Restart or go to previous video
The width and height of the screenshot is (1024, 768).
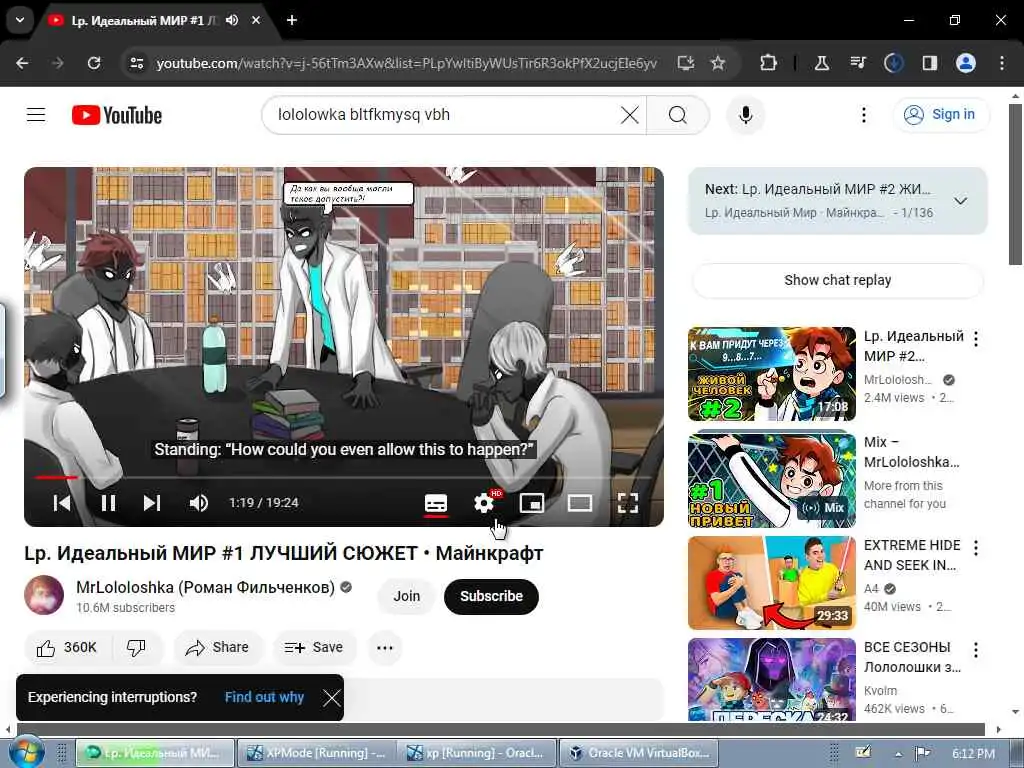click(61, 503)
